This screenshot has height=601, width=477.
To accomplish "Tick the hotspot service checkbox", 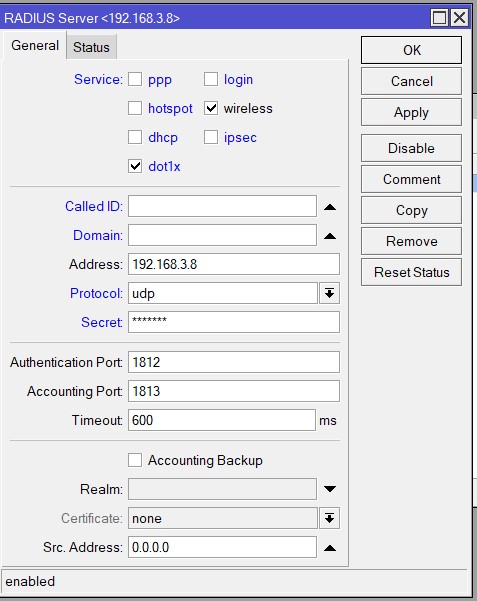I will (135, 108).
